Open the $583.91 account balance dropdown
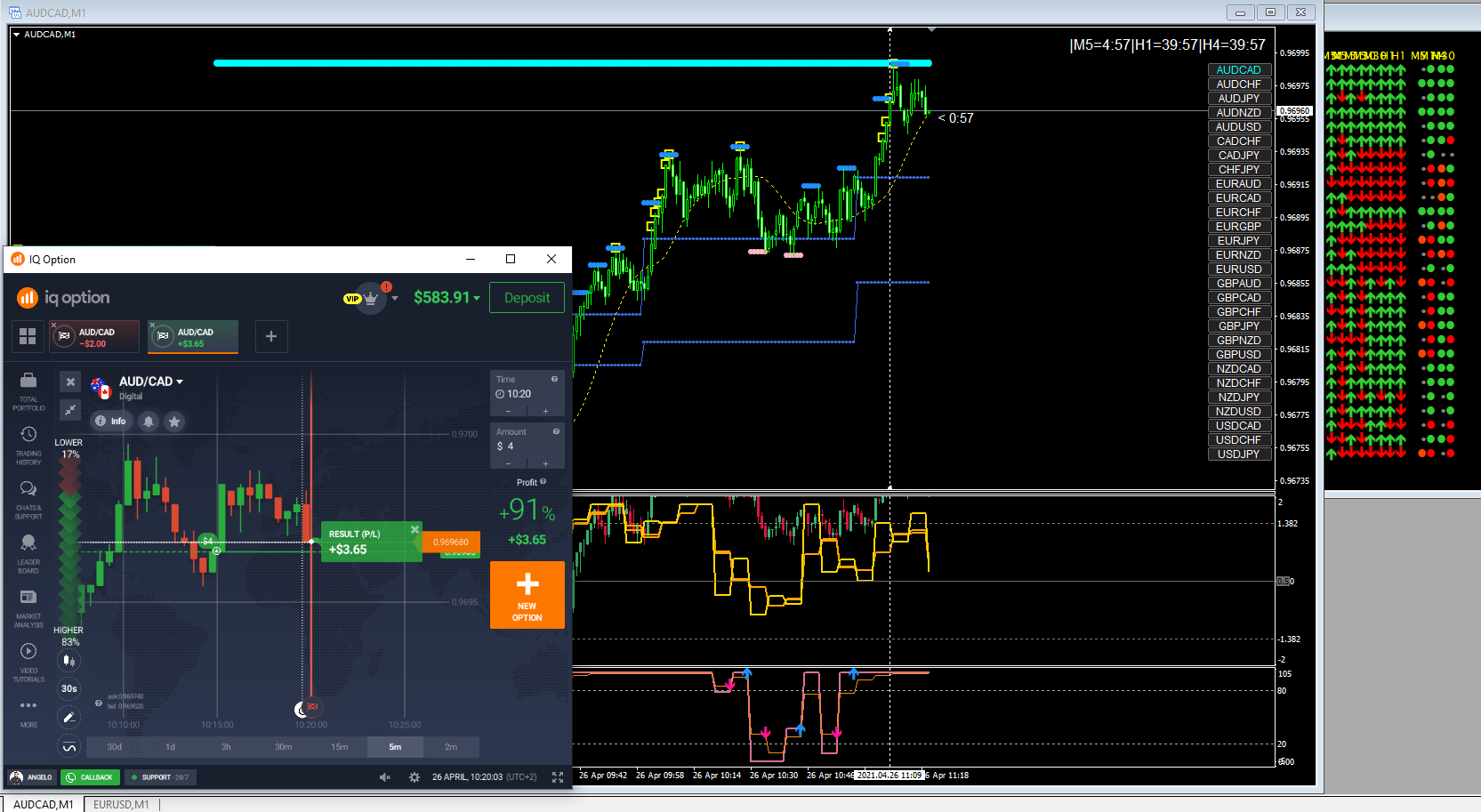Image resolution: width=1481 pixels, height=812 pixels. pyautogui.click(x=447, y=298)
